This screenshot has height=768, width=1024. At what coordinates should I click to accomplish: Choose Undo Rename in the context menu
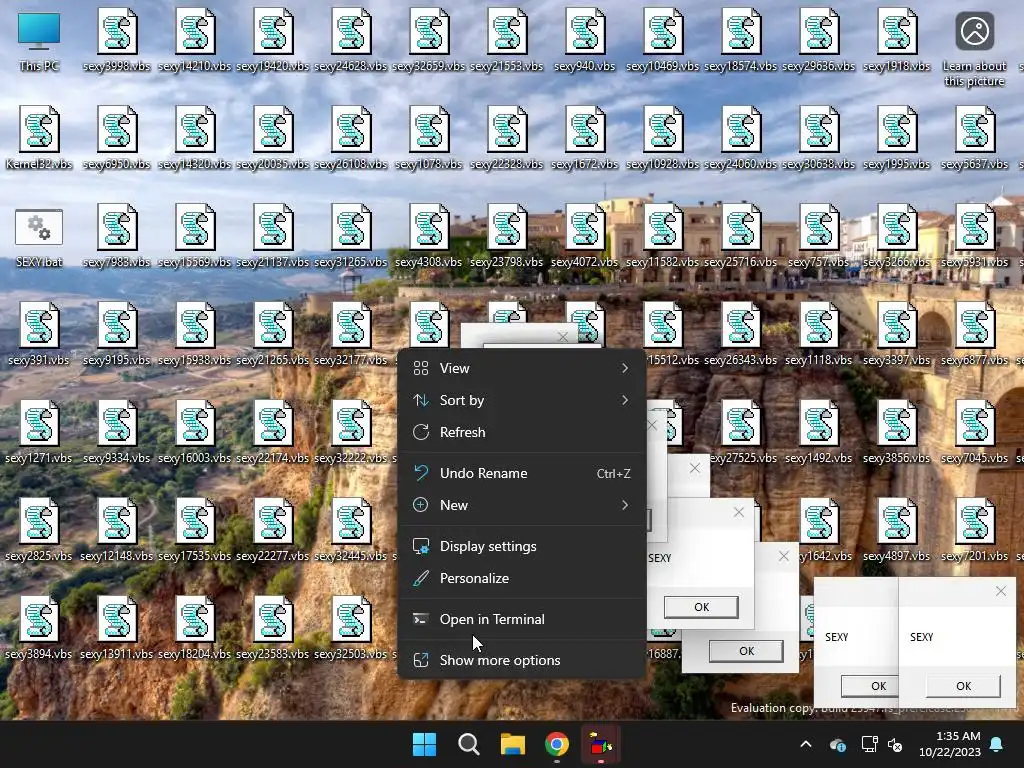click(521, 473)
